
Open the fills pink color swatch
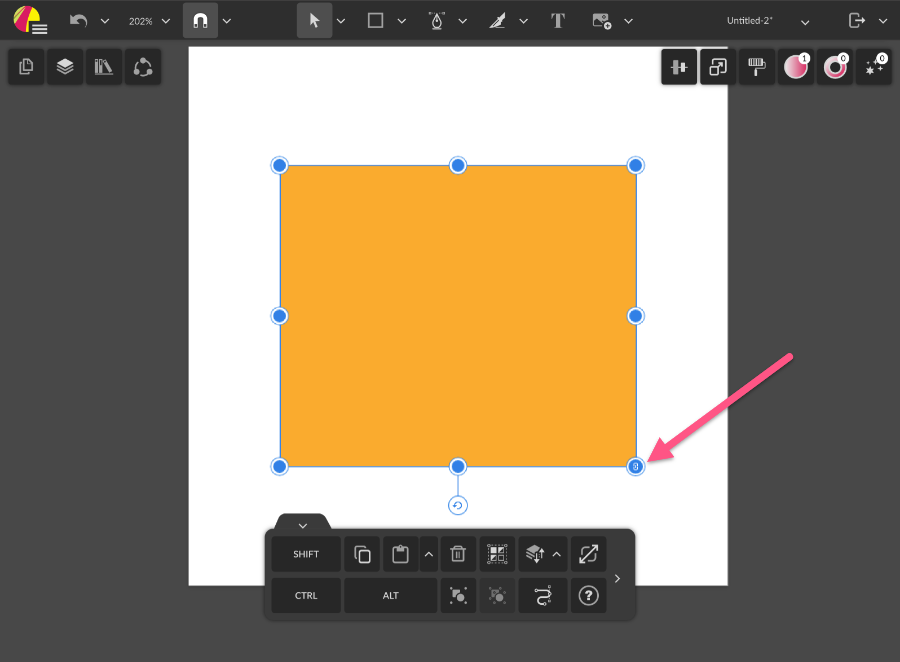tap(796, 67)
